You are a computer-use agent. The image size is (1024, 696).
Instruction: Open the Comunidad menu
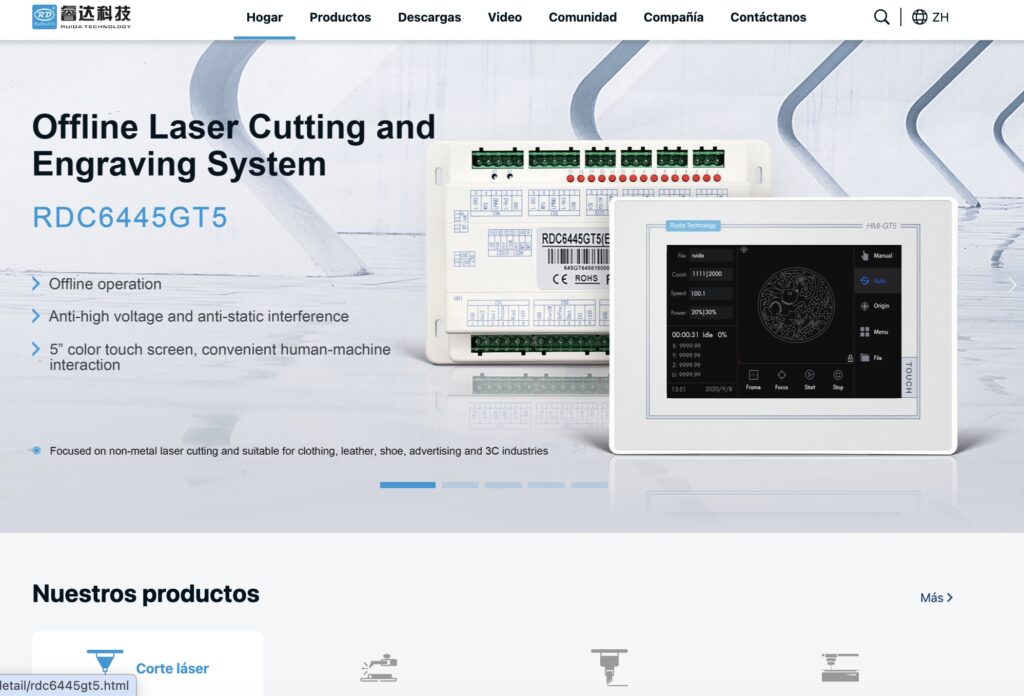pyautogui.click(x=583, y=18)
